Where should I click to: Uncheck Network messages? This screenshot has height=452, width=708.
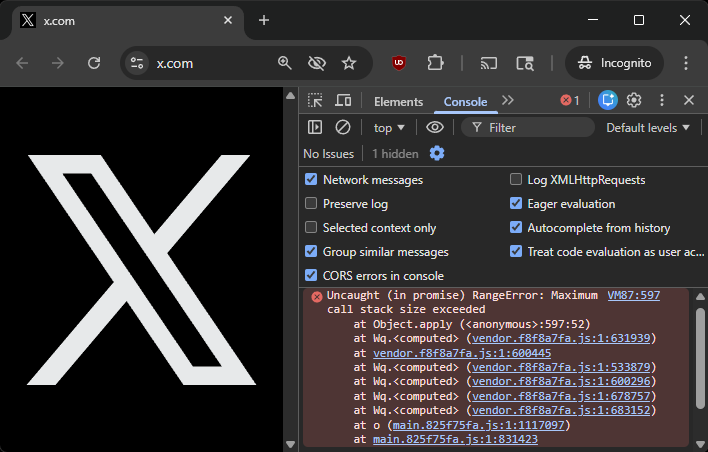(311, 179)
